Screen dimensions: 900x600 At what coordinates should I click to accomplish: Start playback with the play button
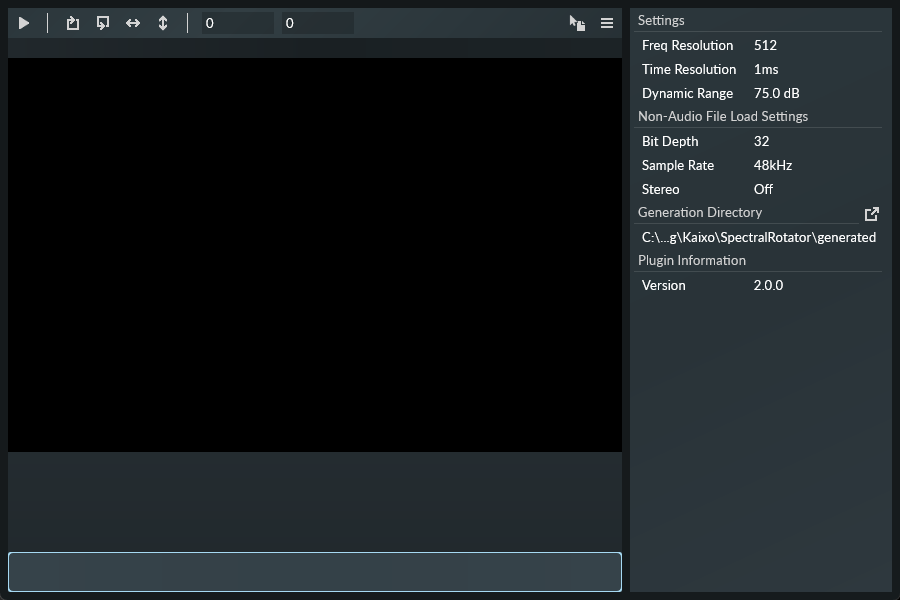point(24,23)
